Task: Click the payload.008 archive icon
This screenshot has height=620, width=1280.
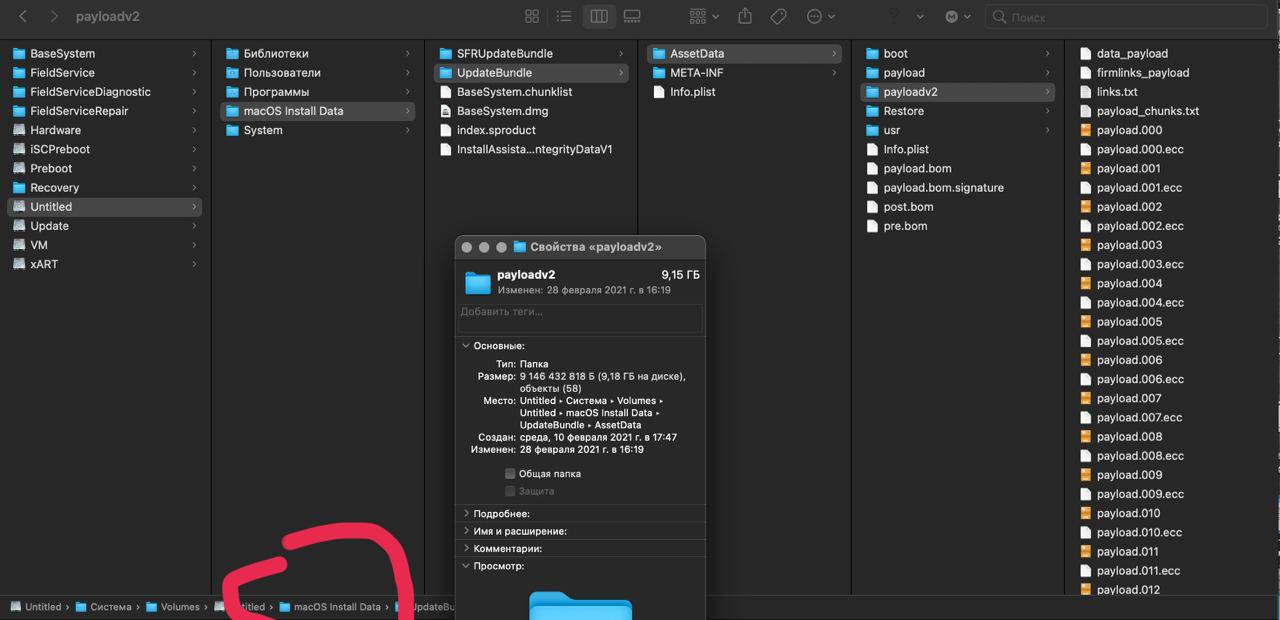Action: [1086, 437]
